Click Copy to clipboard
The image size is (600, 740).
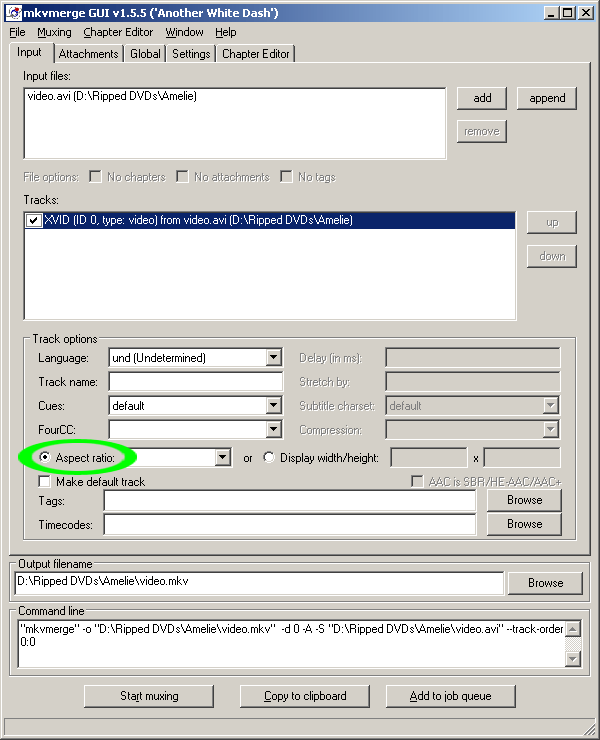(305, 696)
